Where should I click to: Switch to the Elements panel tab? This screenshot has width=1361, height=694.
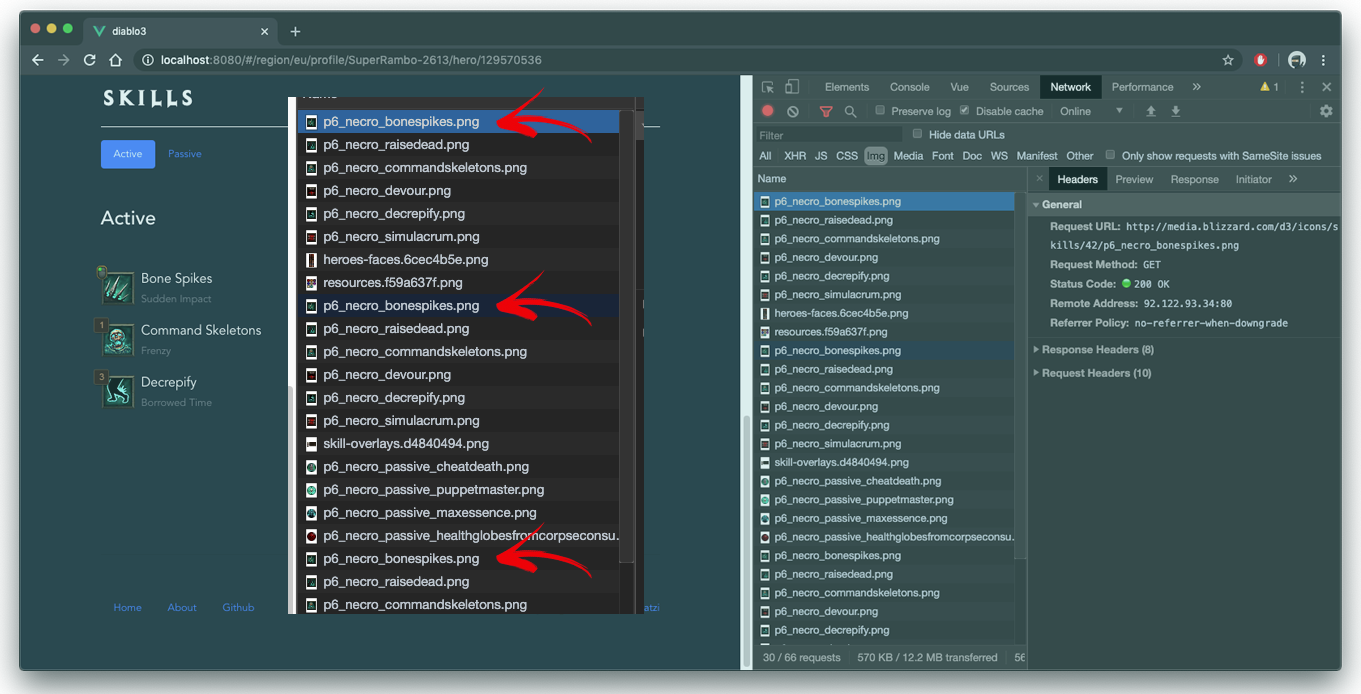847,87
